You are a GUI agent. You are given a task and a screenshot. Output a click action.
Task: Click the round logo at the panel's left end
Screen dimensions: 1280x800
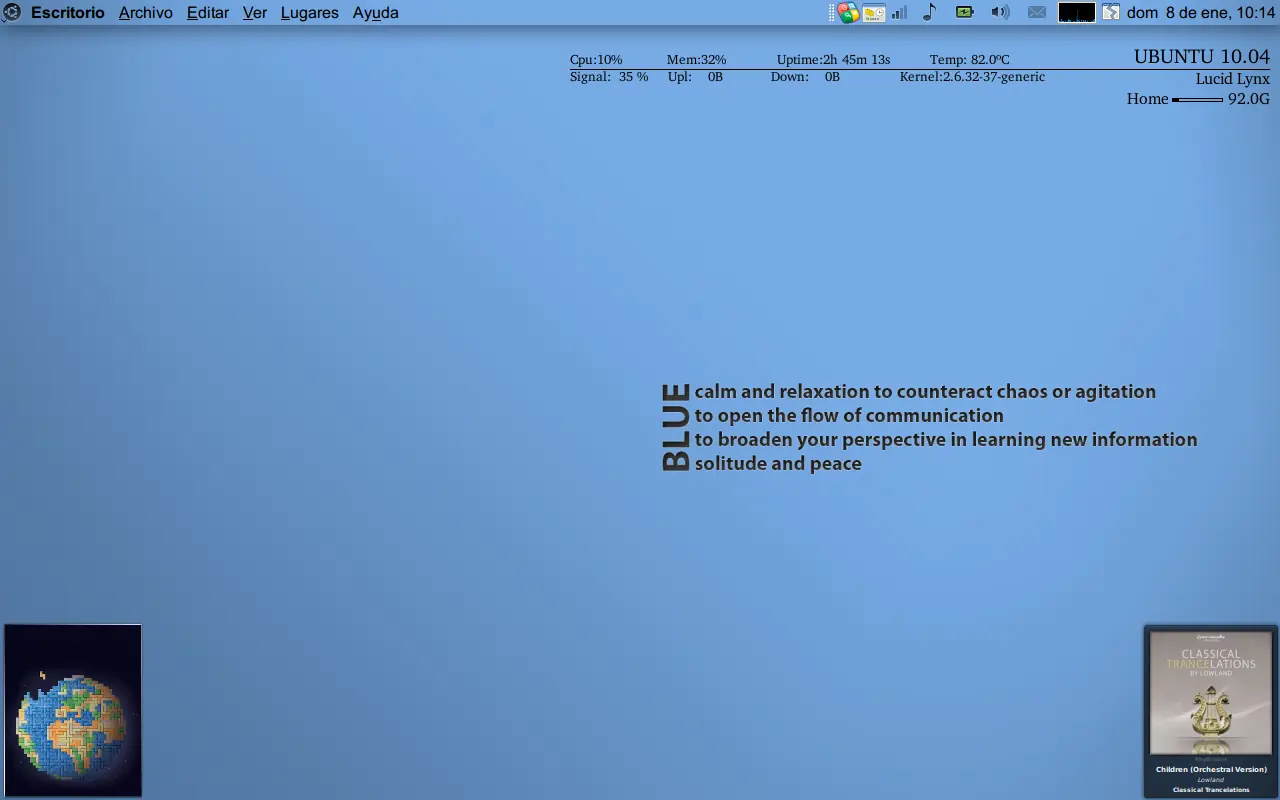(12, 13)
